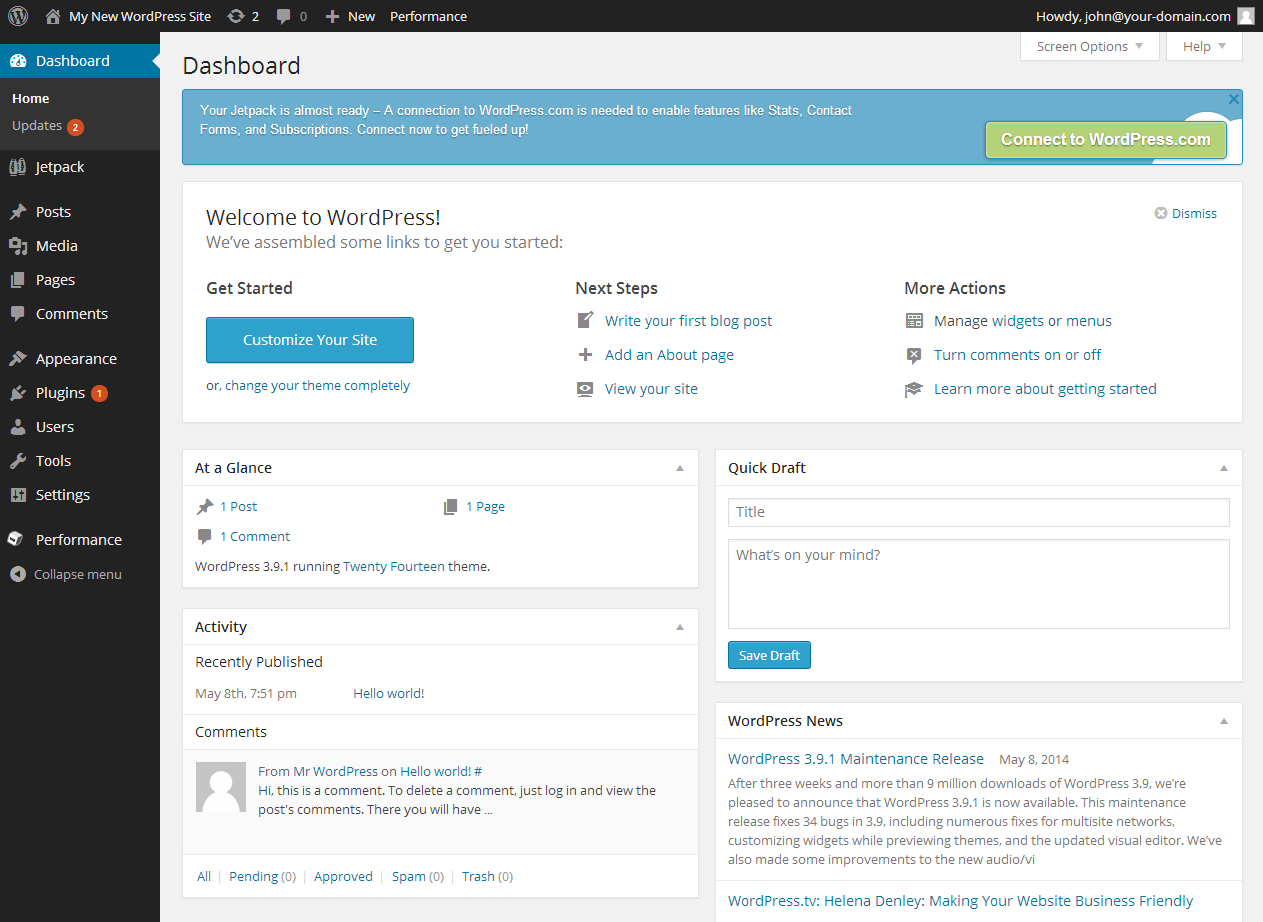Open the Hello world! published post

(x=389, y=693)
